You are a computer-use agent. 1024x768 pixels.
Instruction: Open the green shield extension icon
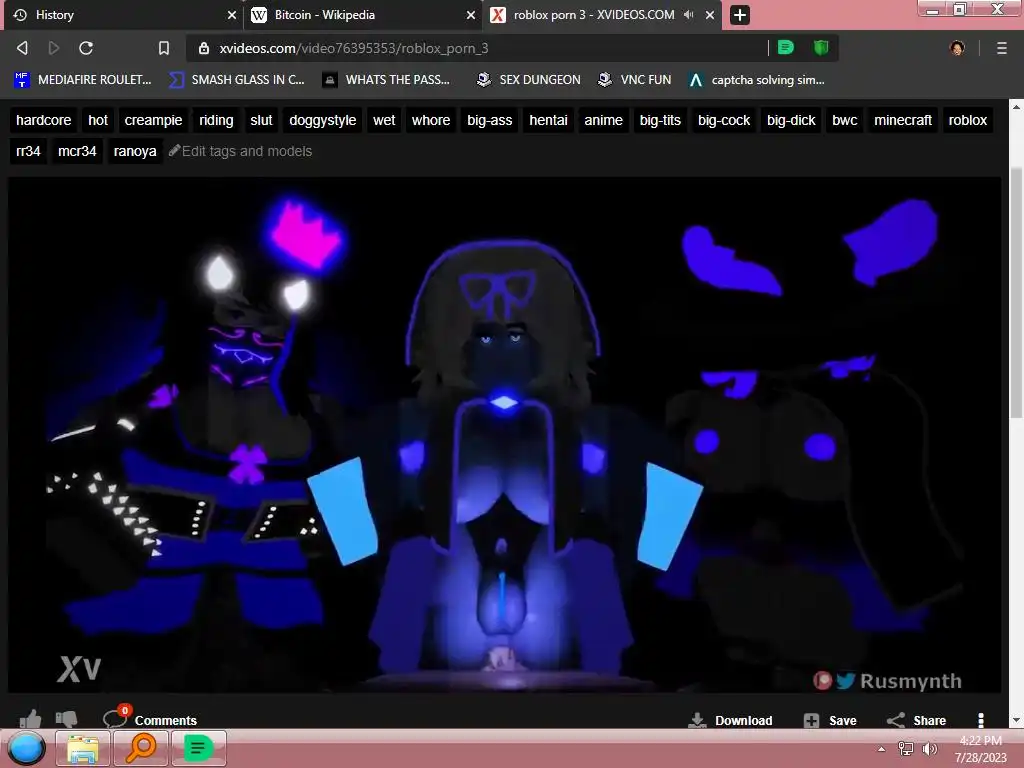click(x=821, y=48)
